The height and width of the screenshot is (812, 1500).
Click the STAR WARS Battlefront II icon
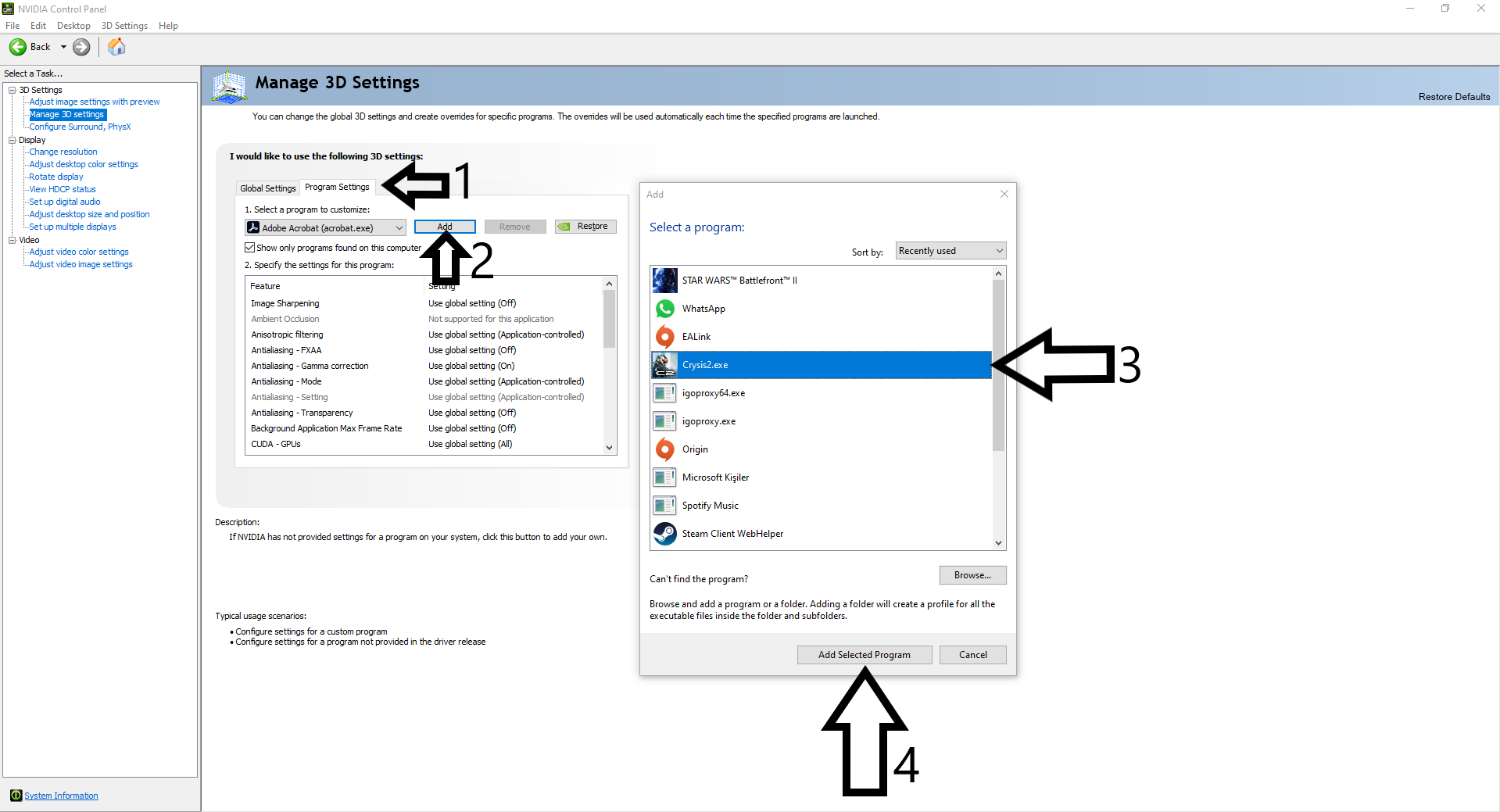tap(665, 281)
